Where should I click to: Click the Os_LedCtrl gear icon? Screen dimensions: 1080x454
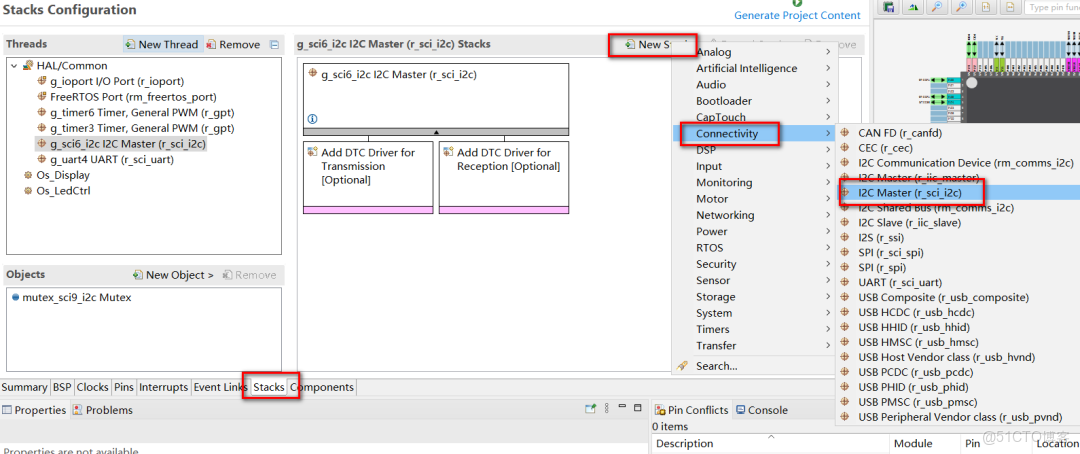point(28,191)
